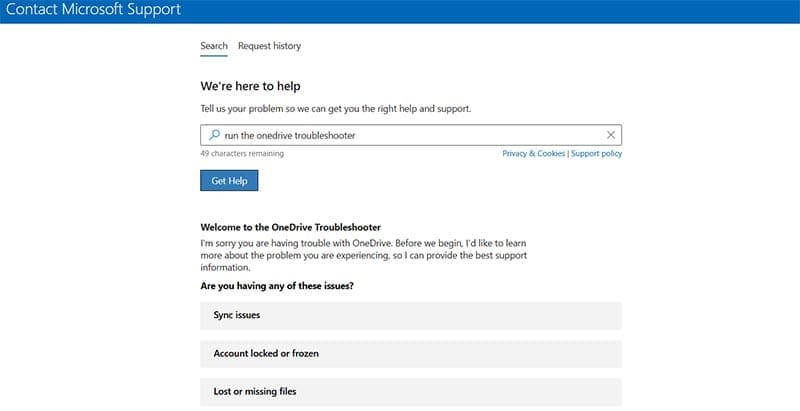The height and width of the screenshot is (411, 800).
Task: Select the Sync issues option
Action: coord(411,315)
